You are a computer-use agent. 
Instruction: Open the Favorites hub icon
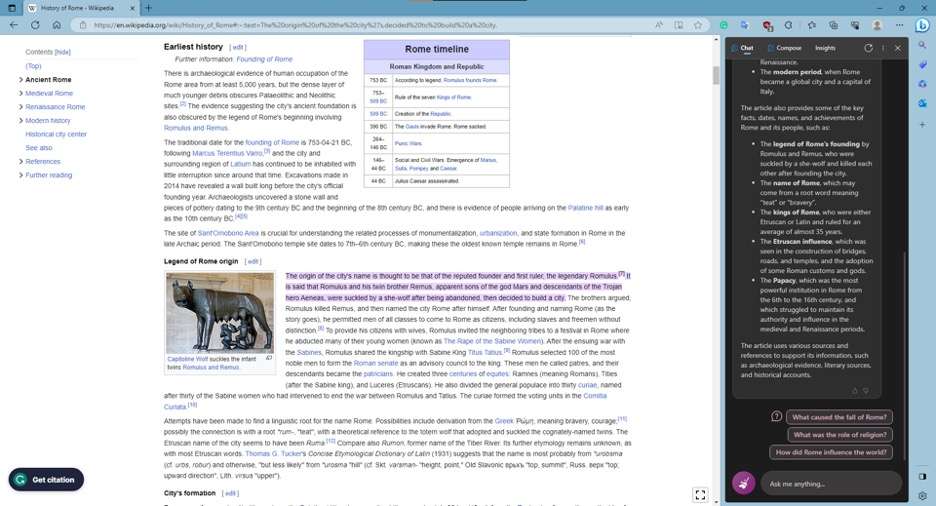click(x=812, y=25)
